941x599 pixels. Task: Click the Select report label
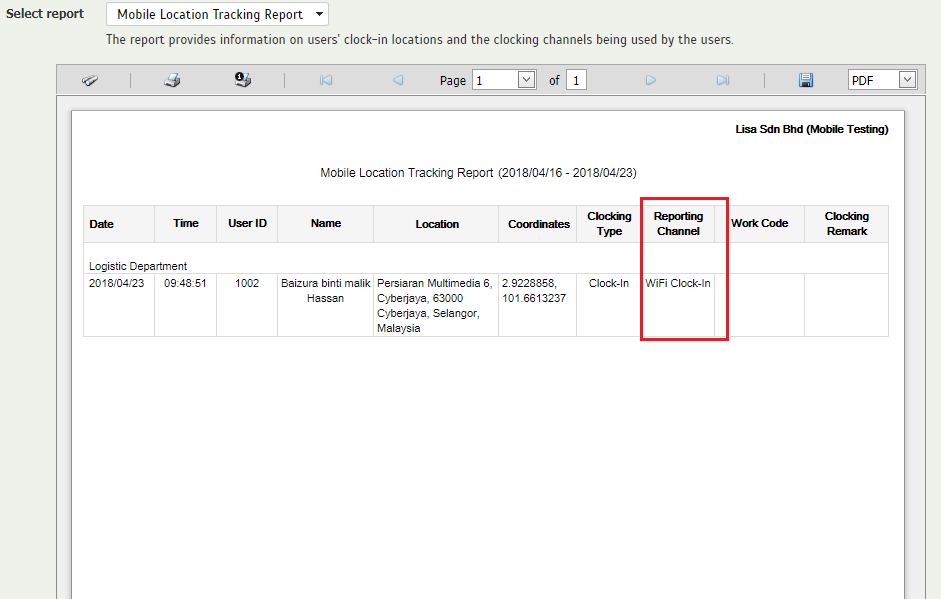pos(45,14)
